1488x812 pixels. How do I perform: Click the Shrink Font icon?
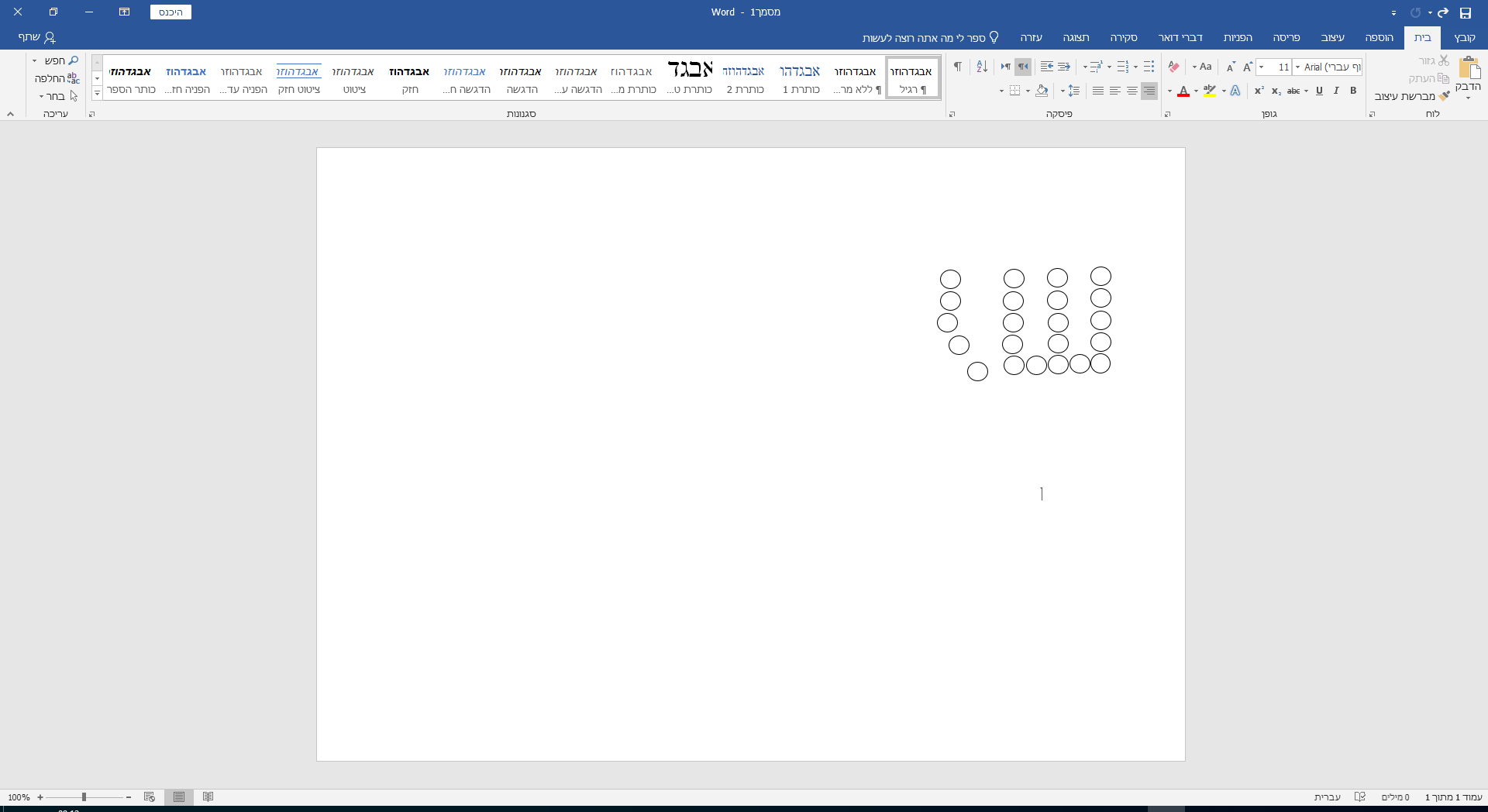1231,67
